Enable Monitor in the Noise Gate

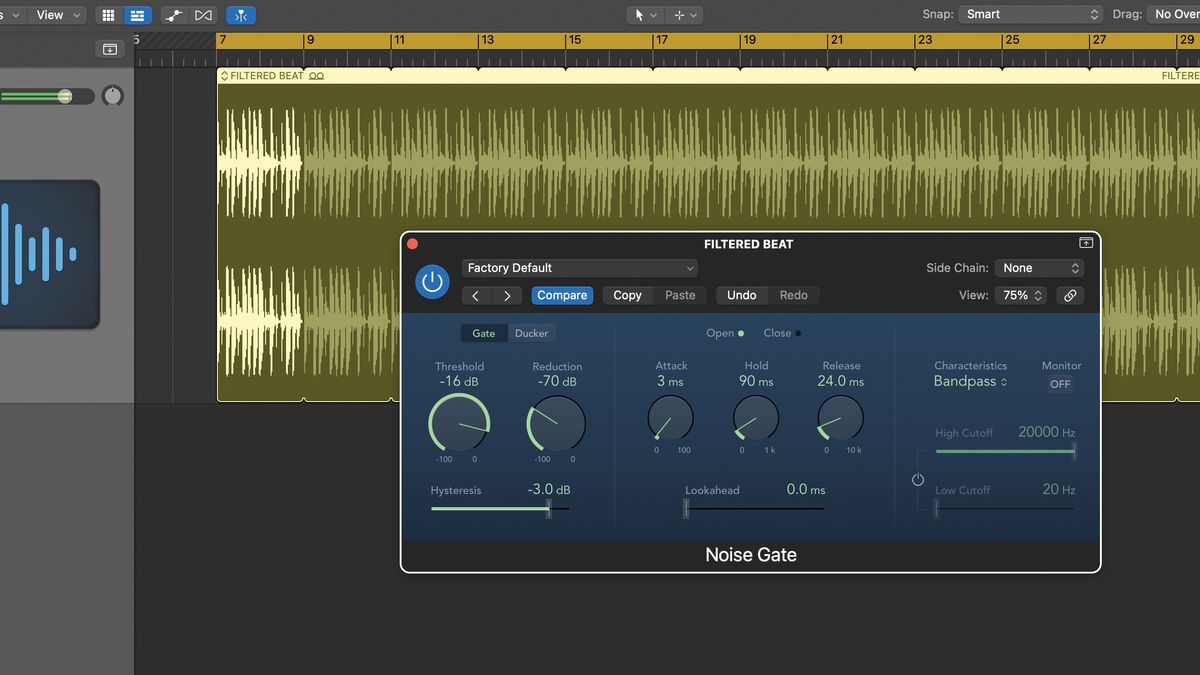click(x=1060, y=383)
